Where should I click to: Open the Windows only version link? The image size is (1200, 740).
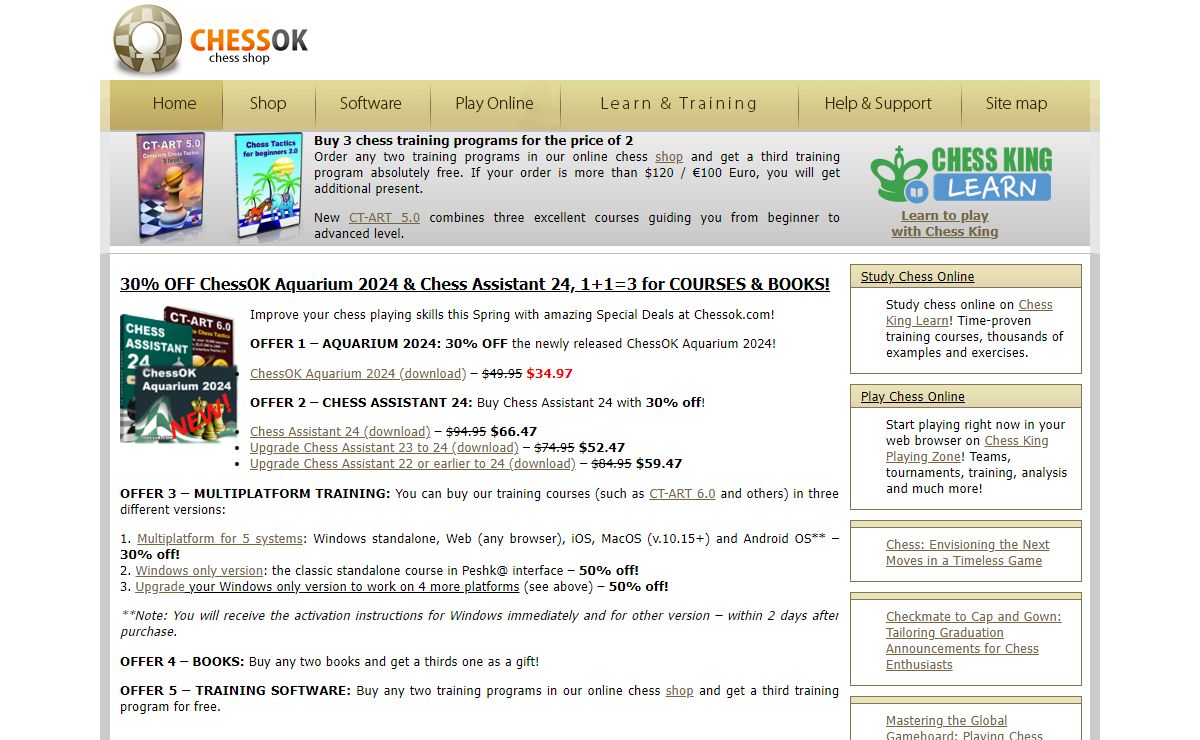pos(200,571)
